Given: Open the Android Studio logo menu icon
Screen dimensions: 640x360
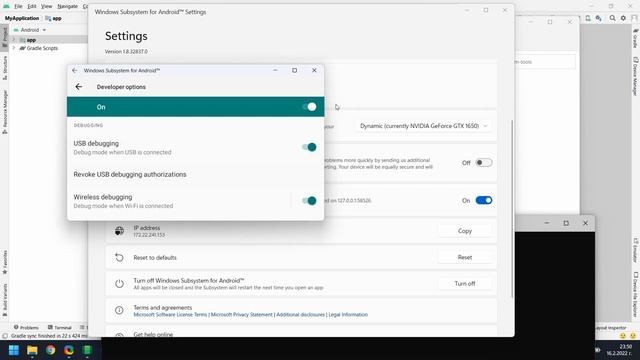Looking at the screenshot, I should point(6,6).
